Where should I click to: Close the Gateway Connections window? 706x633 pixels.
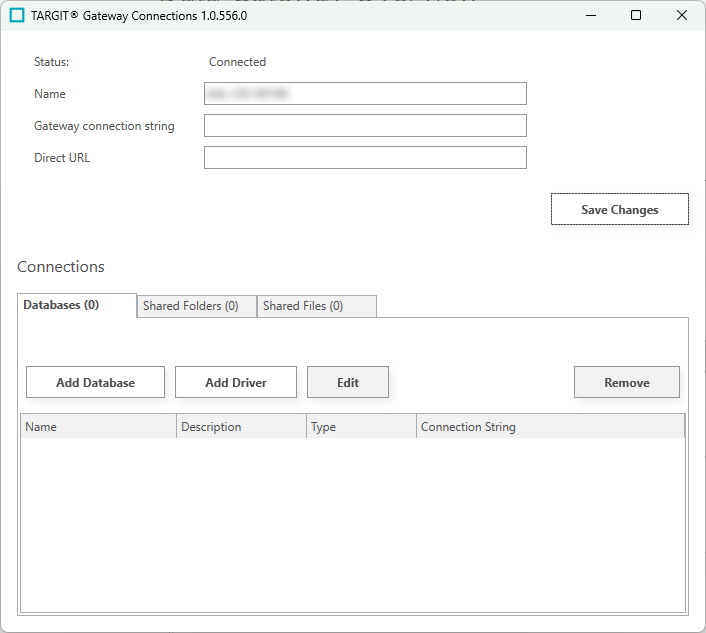click(682, 15)
